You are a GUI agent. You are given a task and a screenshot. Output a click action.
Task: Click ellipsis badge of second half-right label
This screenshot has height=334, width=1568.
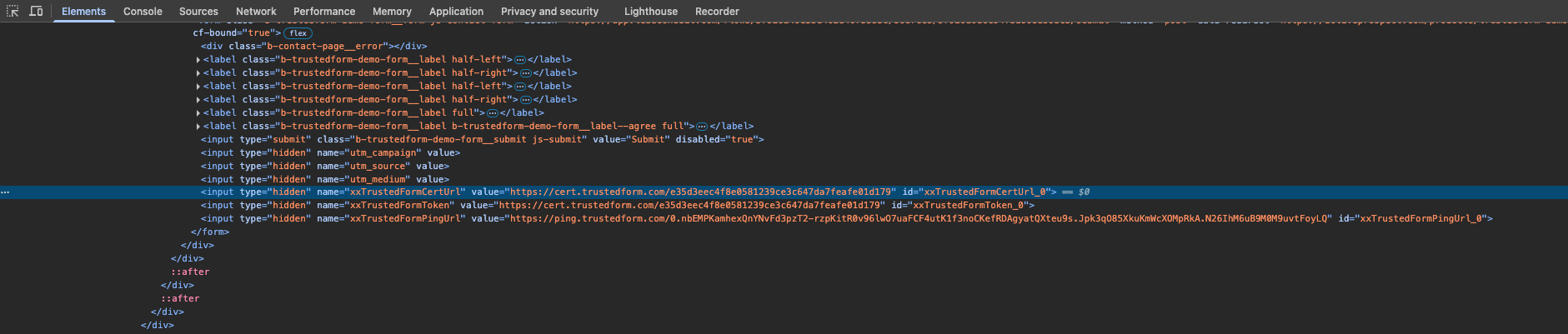(526, 100)
